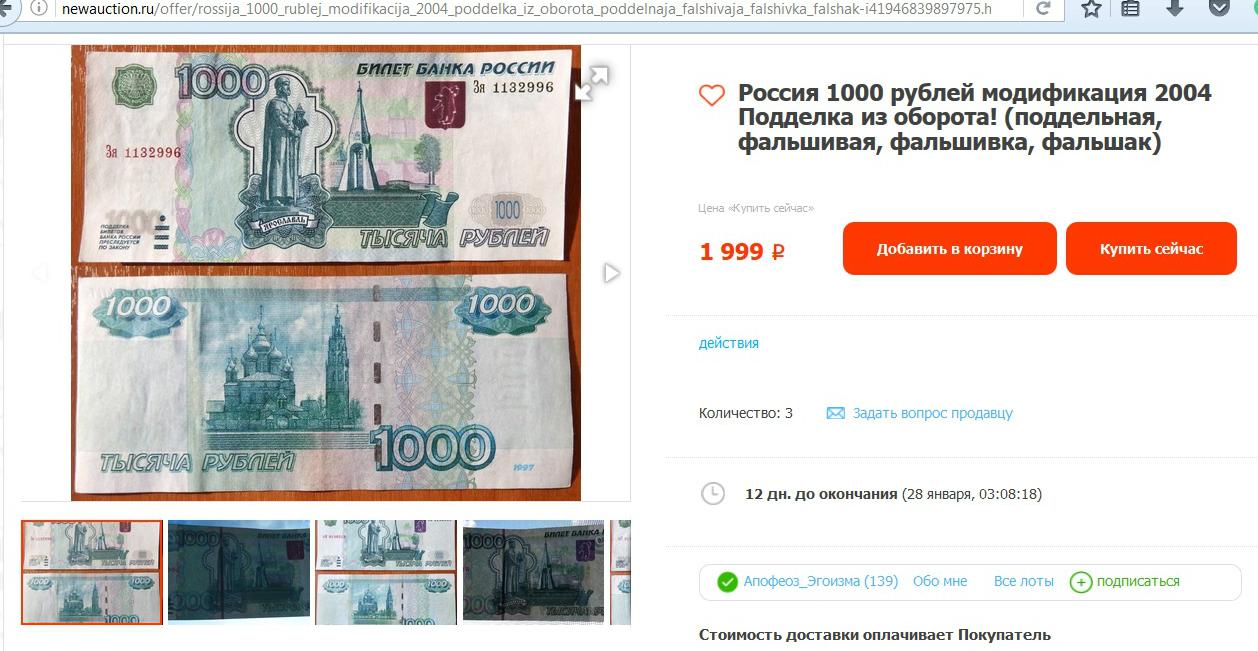Expand the banknote photo to fullscreen
The height and width of the screenshot is (651, 1258).
[x=592, y=83]
